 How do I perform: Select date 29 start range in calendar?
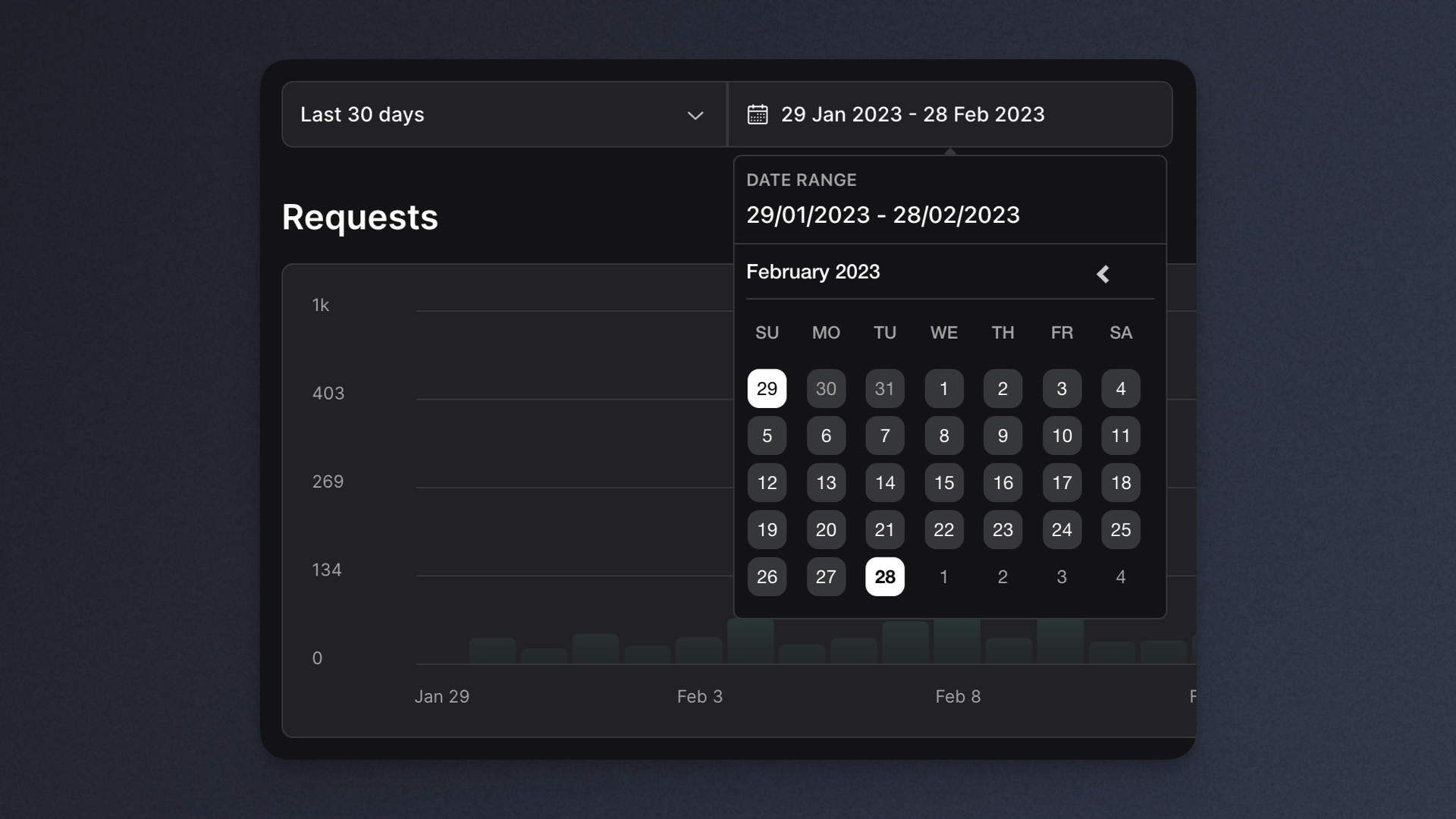(x=767, y=388)
